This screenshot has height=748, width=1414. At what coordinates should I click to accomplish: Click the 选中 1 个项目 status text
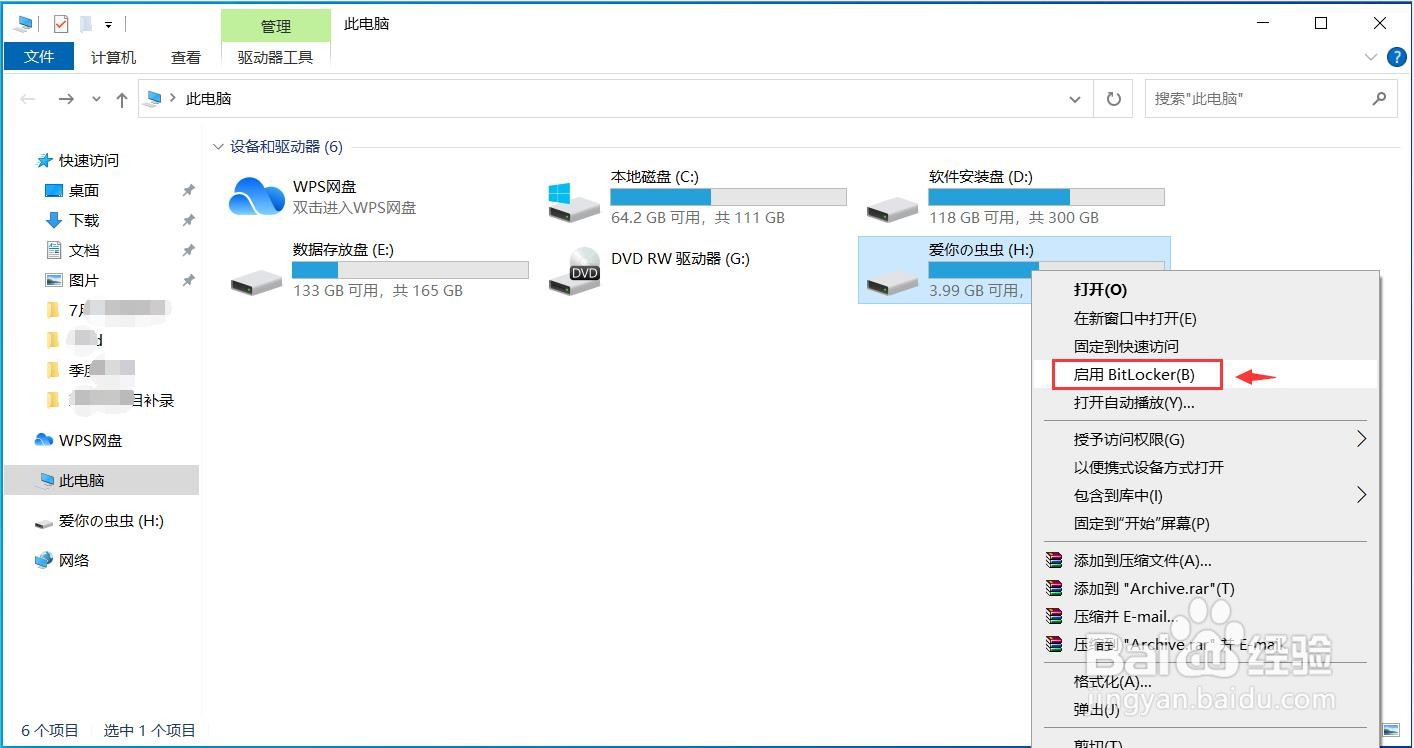150,730
